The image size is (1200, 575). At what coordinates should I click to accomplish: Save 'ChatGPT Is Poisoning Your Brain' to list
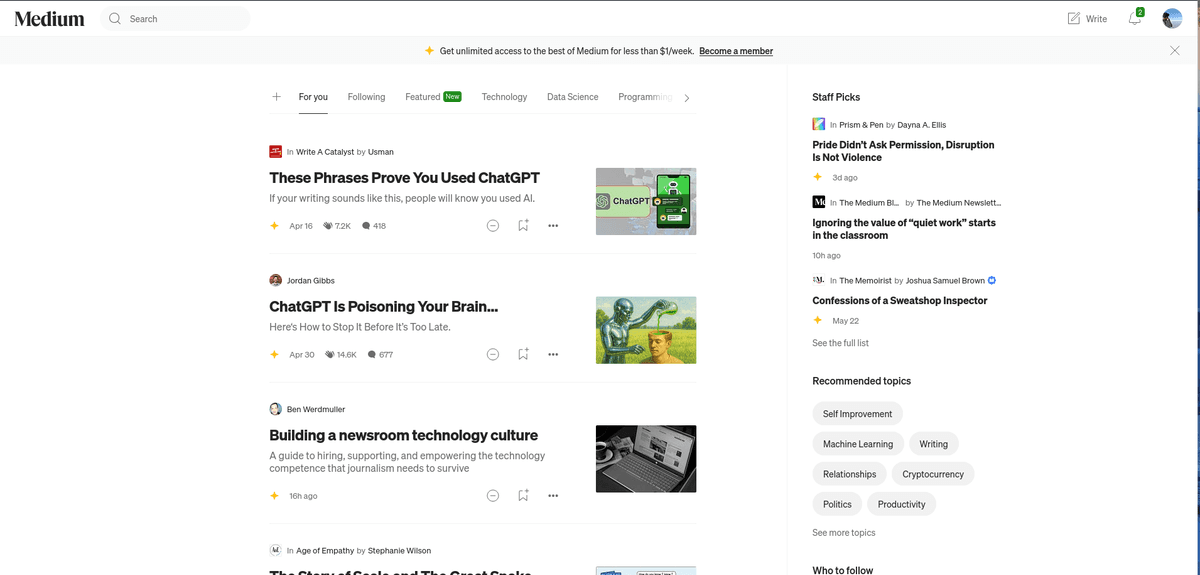523,354
